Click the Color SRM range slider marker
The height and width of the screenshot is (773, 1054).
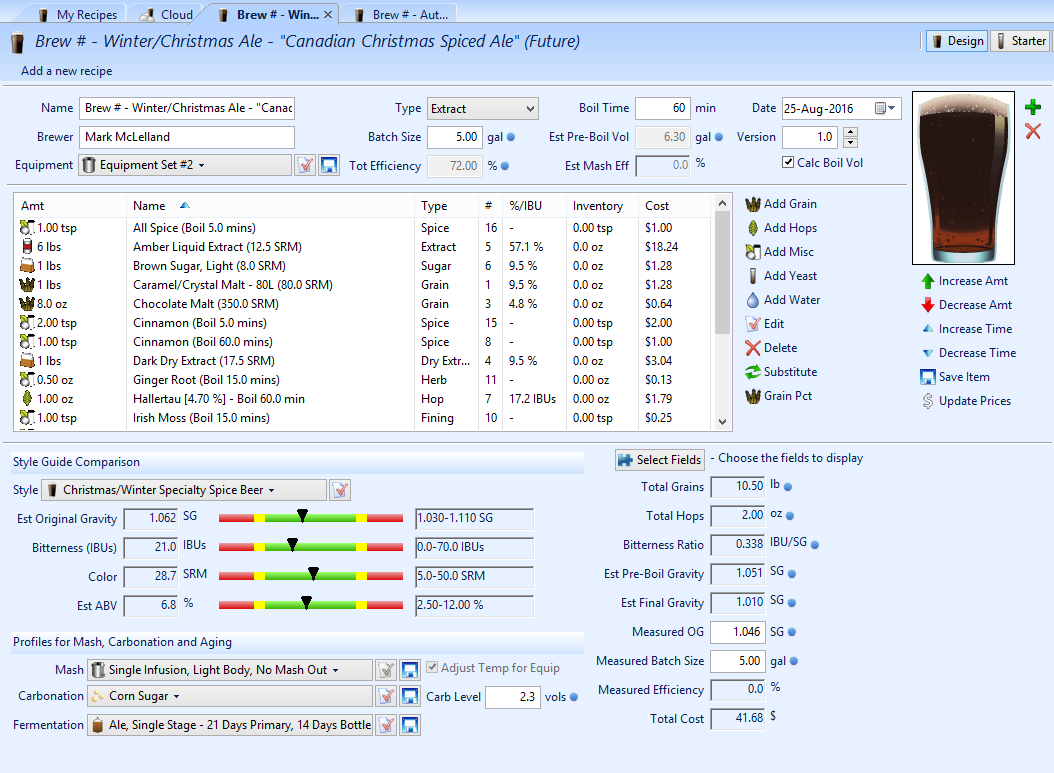click(x=313, y=573)
